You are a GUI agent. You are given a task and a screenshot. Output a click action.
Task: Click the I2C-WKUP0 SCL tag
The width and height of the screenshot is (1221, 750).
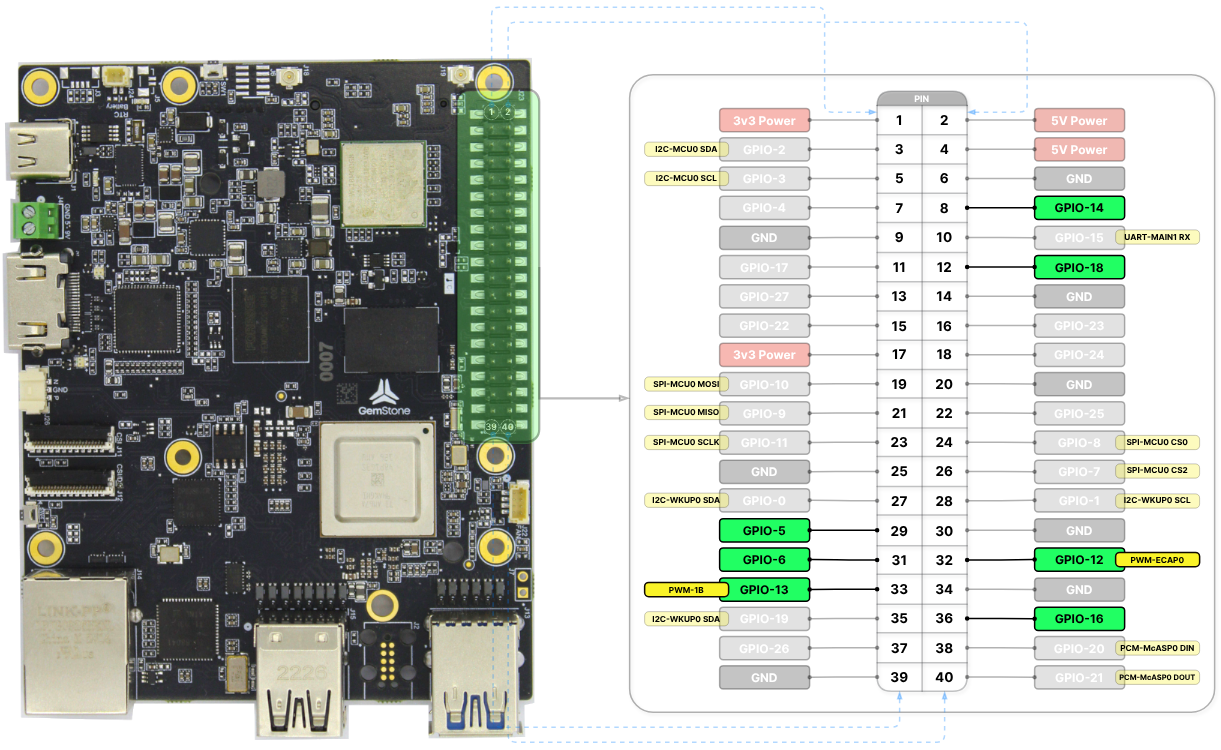[1157, 501]
